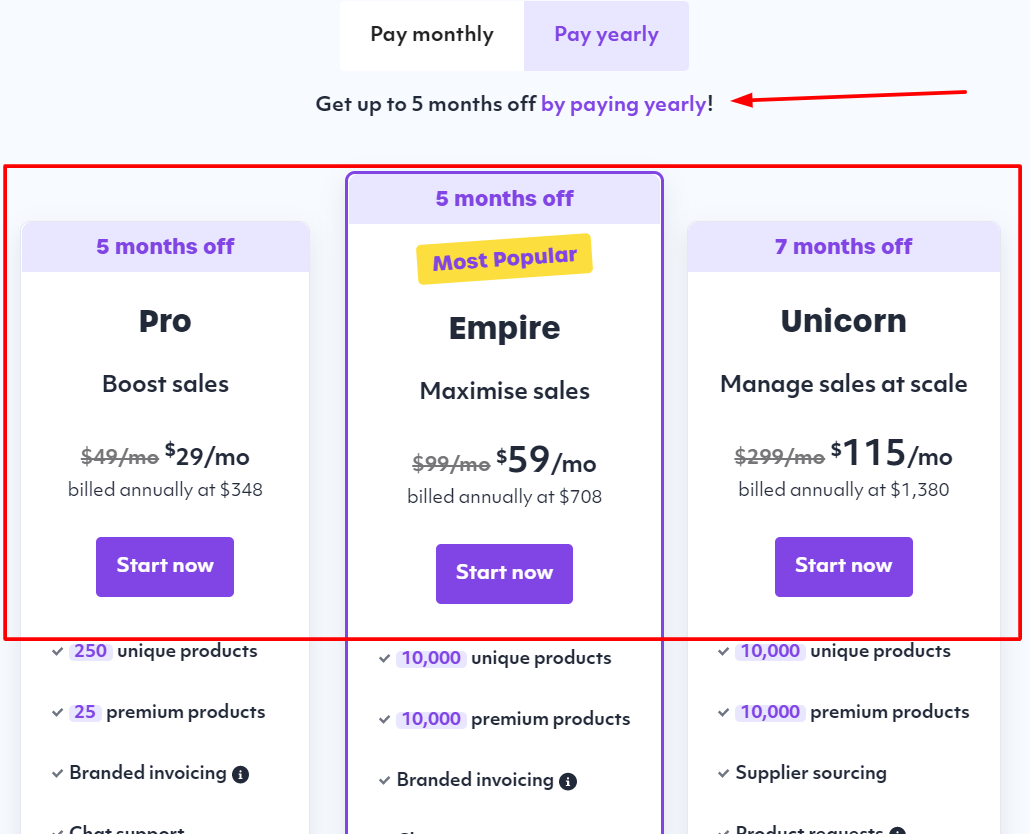This screenshot has height=834, width=1030.
Task: Click checkmark beside Empire's 10,000 unique products
Action: [x=385, y=659]
